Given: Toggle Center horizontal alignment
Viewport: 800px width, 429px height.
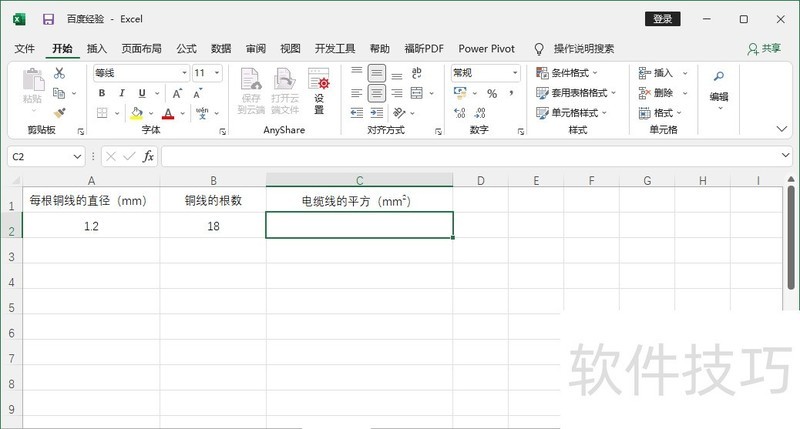Looking at the screenshot, I should pyautogui.click(x=377, y=93).
